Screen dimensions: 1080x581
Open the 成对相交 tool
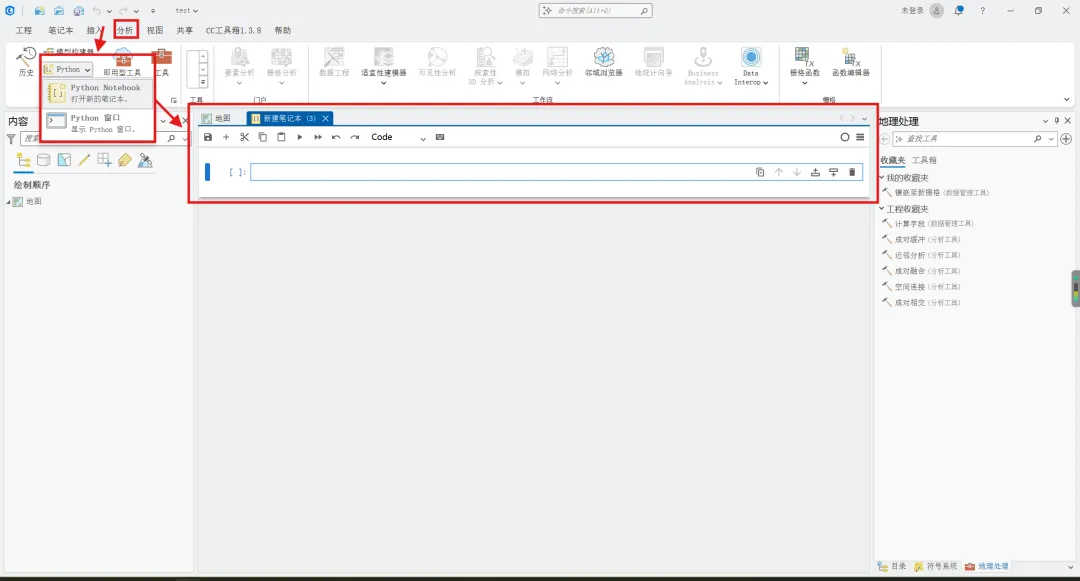(922, 303)
